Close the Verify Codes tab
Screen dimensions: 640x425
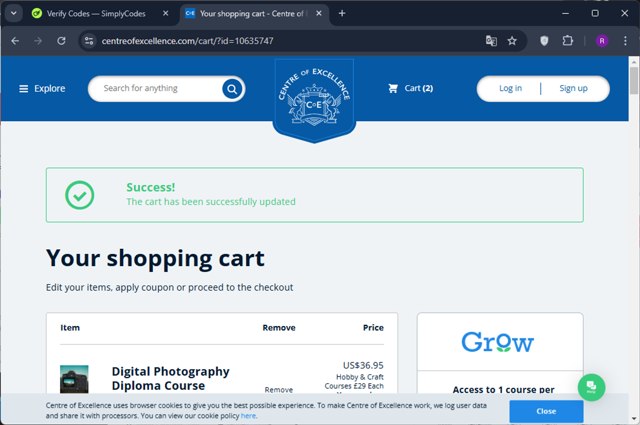pos(165,13)
